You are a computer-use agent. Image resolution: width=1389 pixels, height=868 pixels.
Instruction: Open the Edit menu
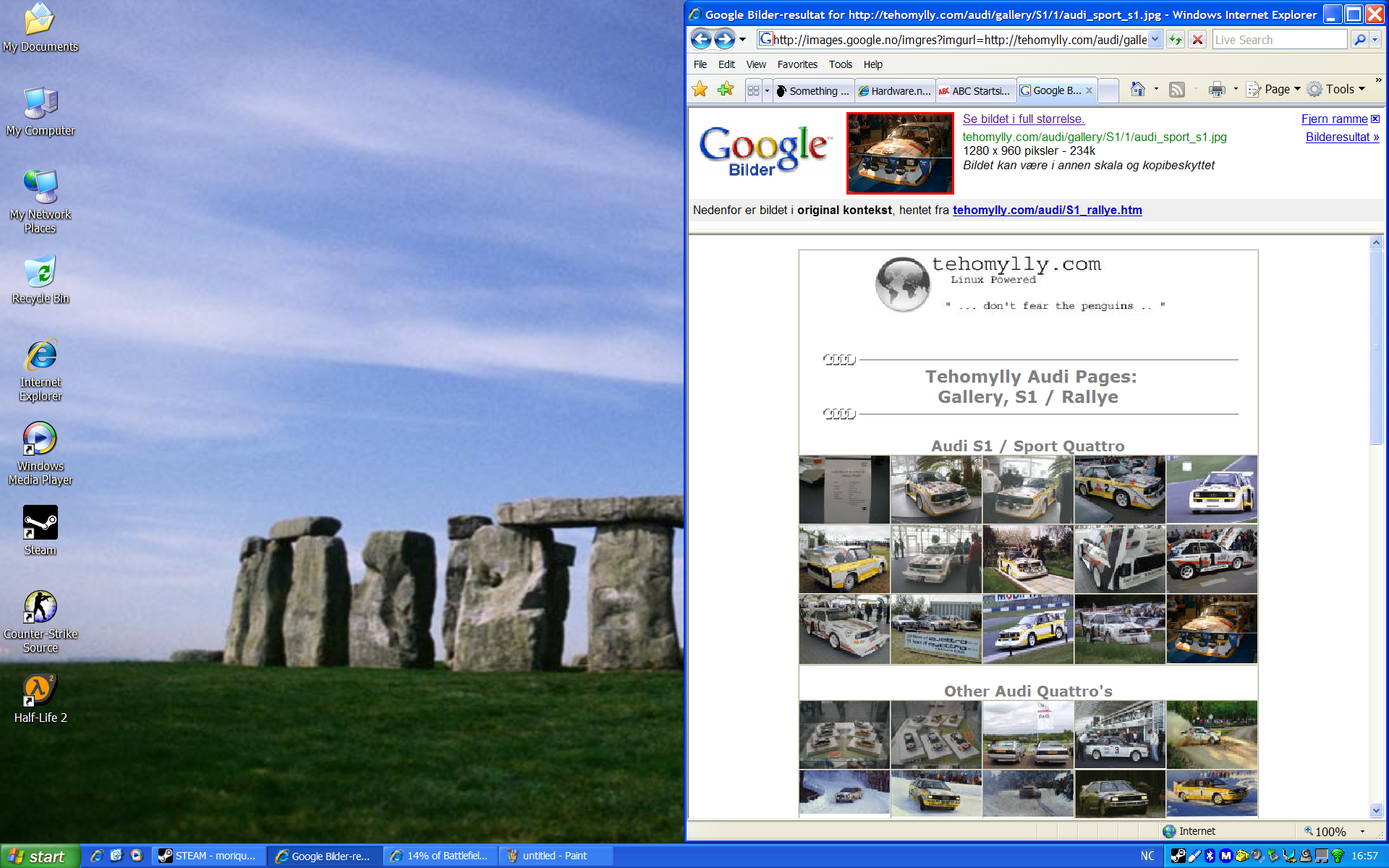point(726,64)
